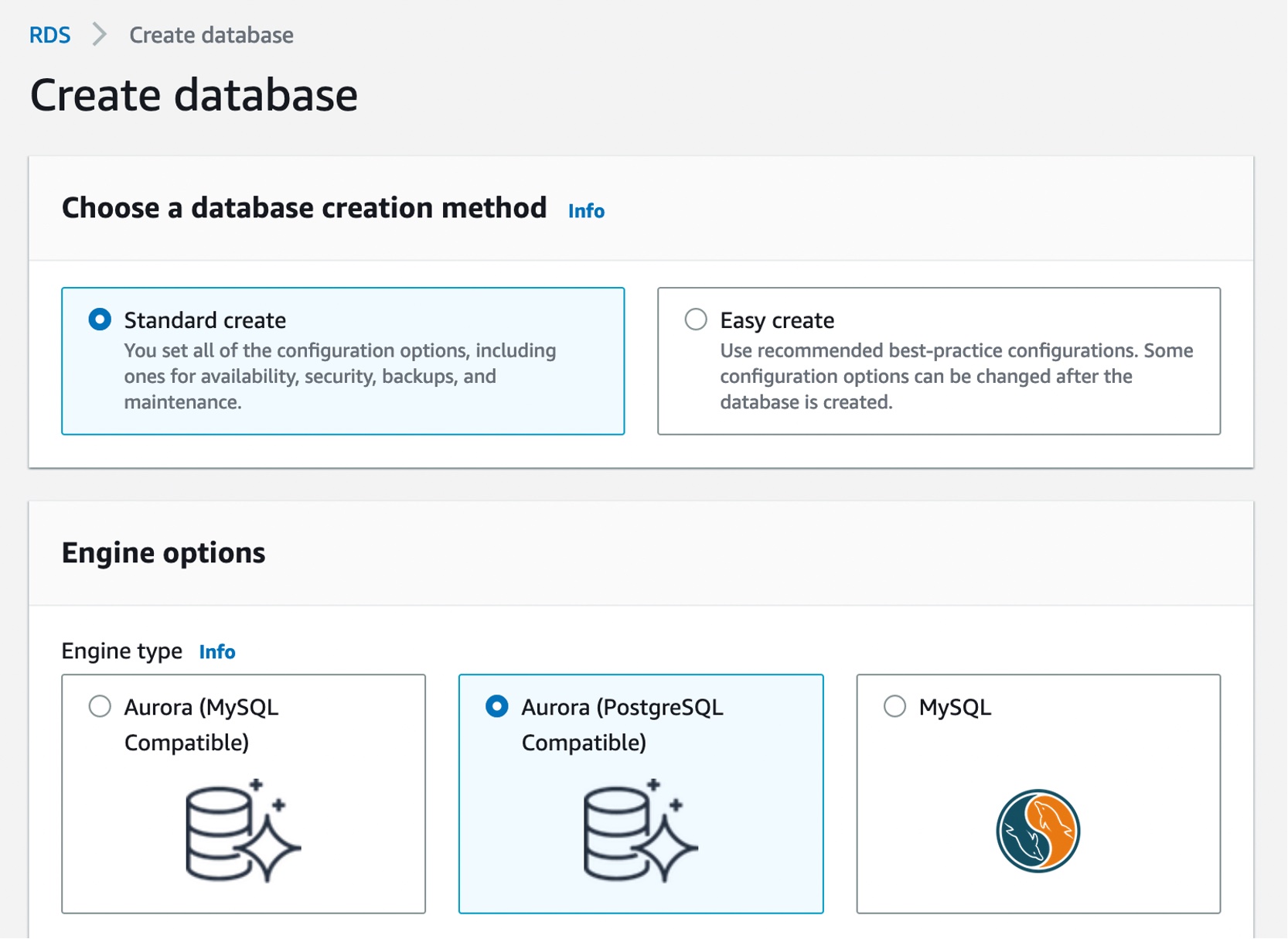Open Info link beside Engine type
This screenshot has height=939, width=1288.
click(216, 651)
